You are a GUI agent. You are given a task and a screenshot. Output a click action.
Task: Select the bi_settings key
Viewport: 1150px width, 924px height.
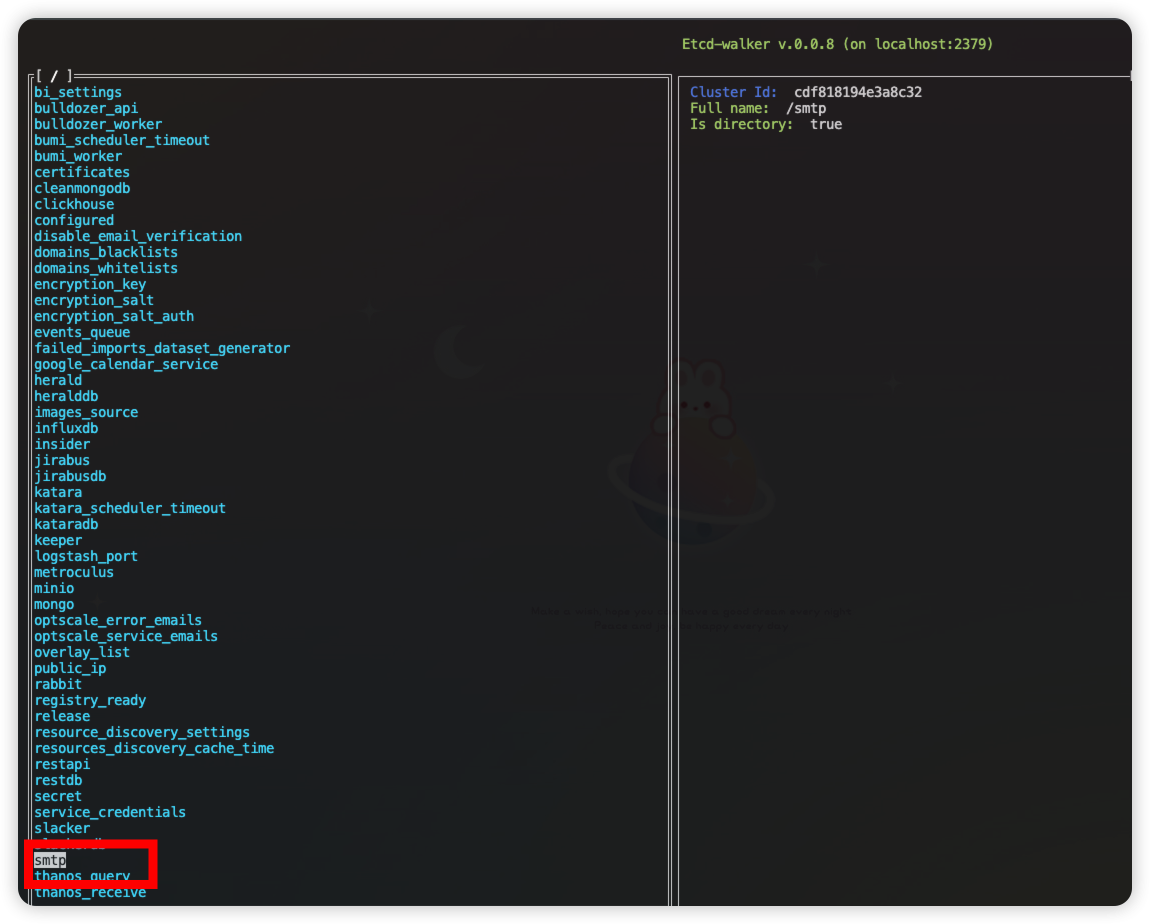point(78,92)
